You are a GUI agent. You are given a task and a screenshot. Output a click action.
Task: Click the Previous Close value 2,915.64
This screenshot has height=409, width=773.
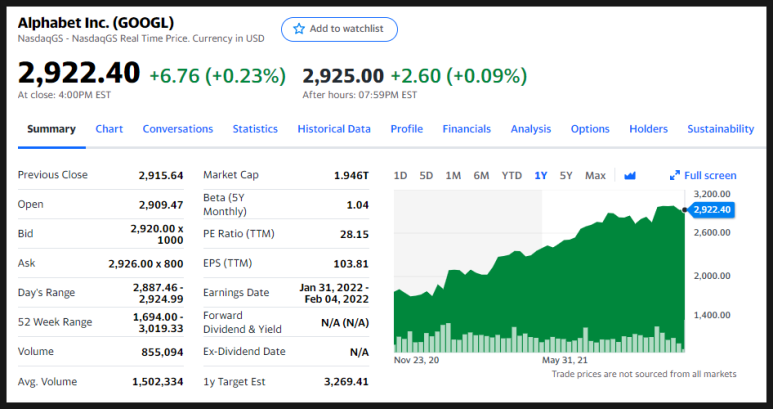click(161, 175)
